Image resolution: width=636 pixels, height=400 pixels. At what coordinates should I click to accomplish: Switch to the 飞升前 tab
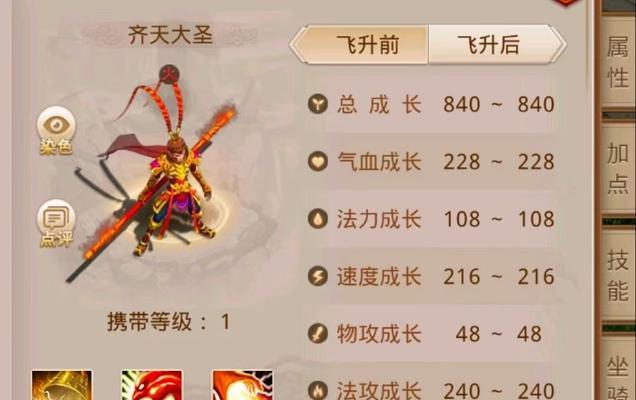tap(359, 44)
